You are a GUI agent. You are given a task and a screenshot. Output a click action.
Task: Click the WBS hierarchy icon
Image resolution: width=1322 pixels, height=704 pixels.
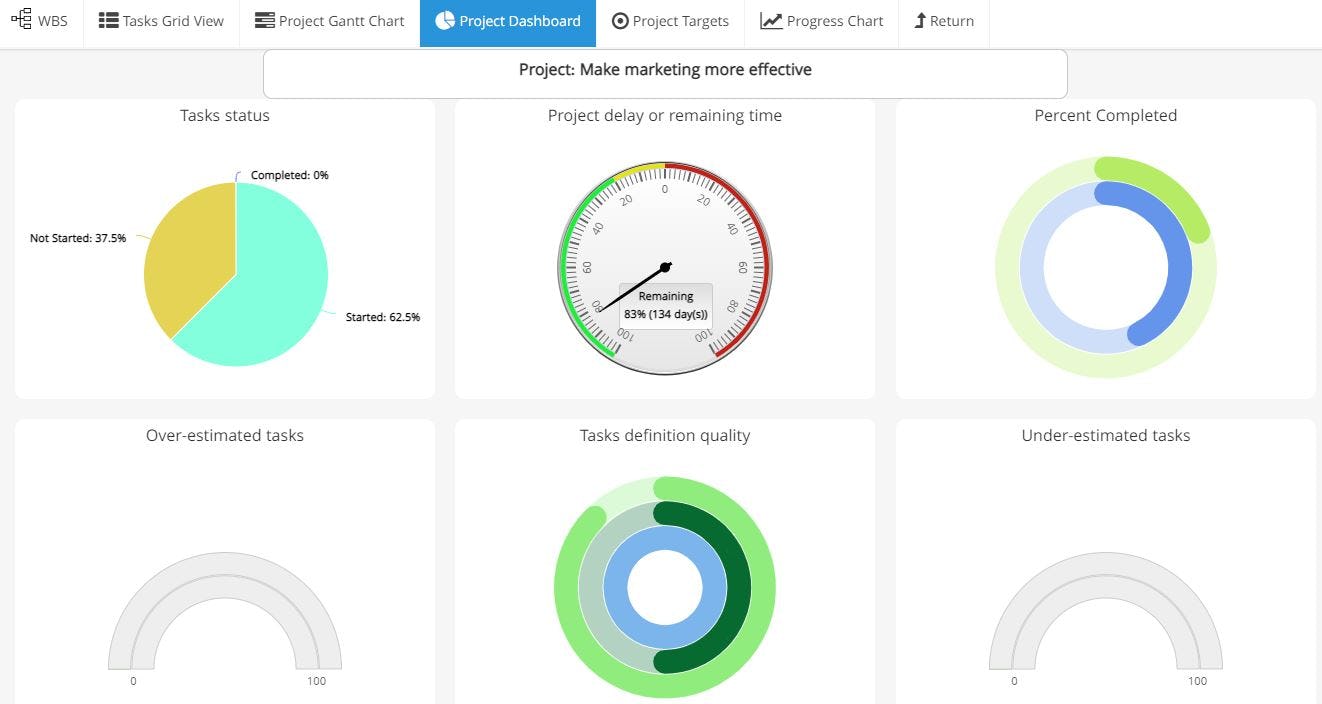pyautogui.click(x=21, y=18)
